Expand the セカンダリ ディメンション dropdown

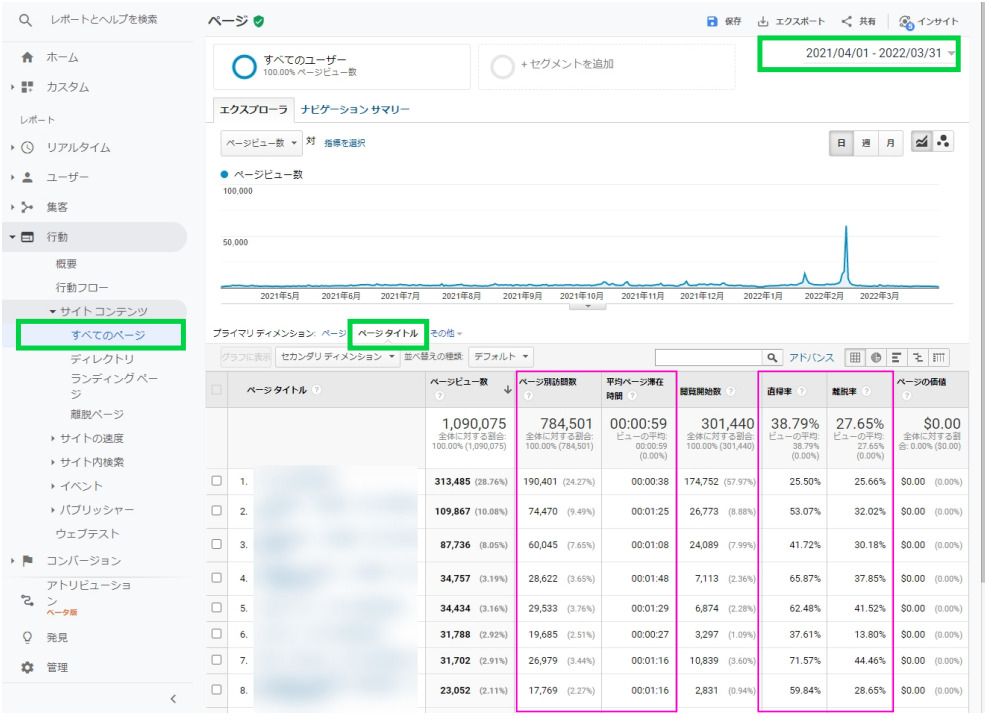click(339, 357)
